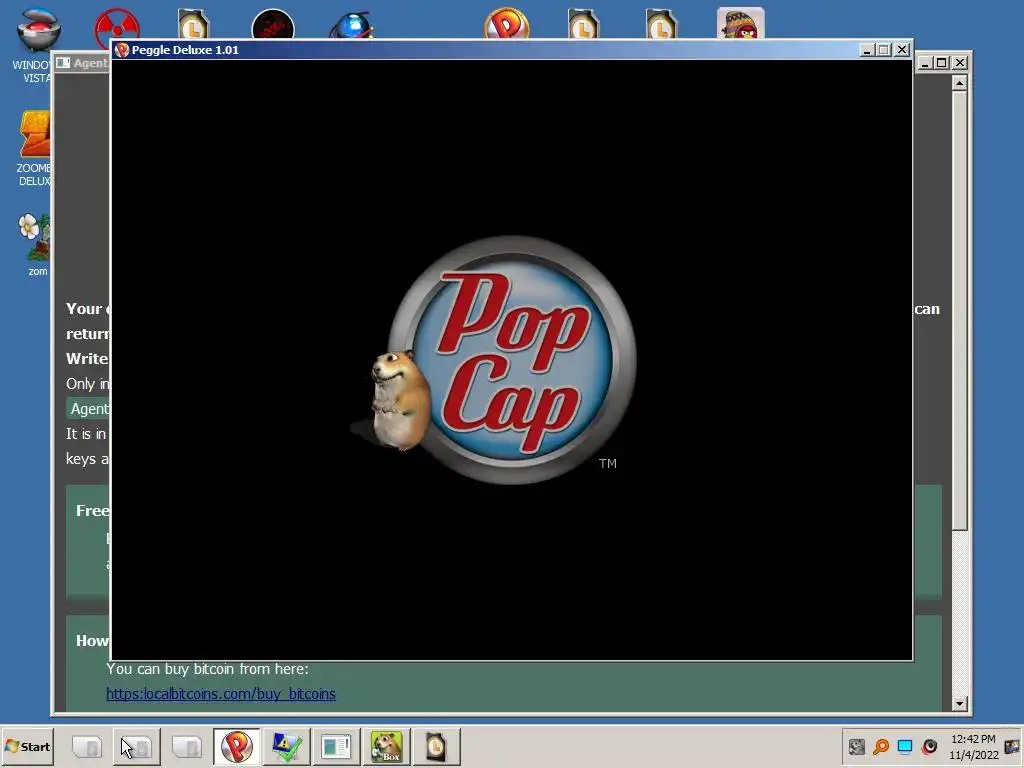Click the gray first system tray icon
The image size is (1024, 768).
[857, 746]
